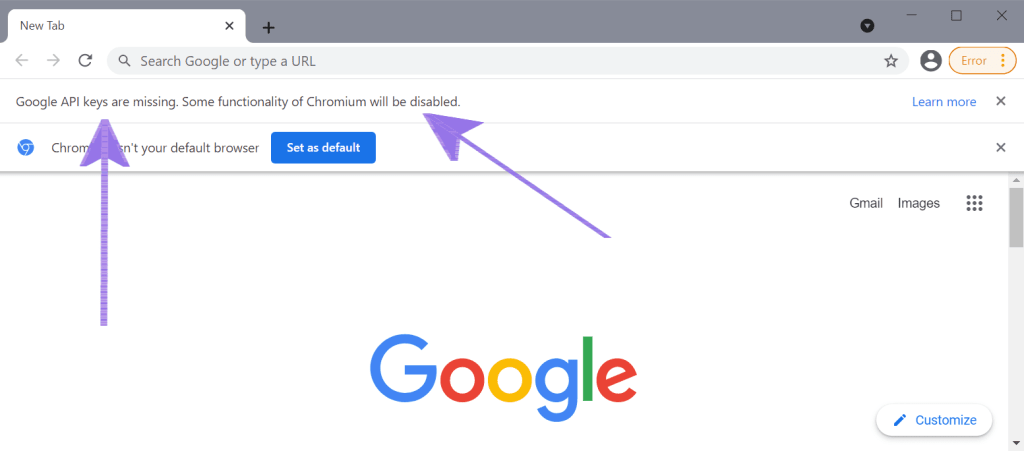
Task: Bookmark this tab with the star icon
Action: (891, 61)
